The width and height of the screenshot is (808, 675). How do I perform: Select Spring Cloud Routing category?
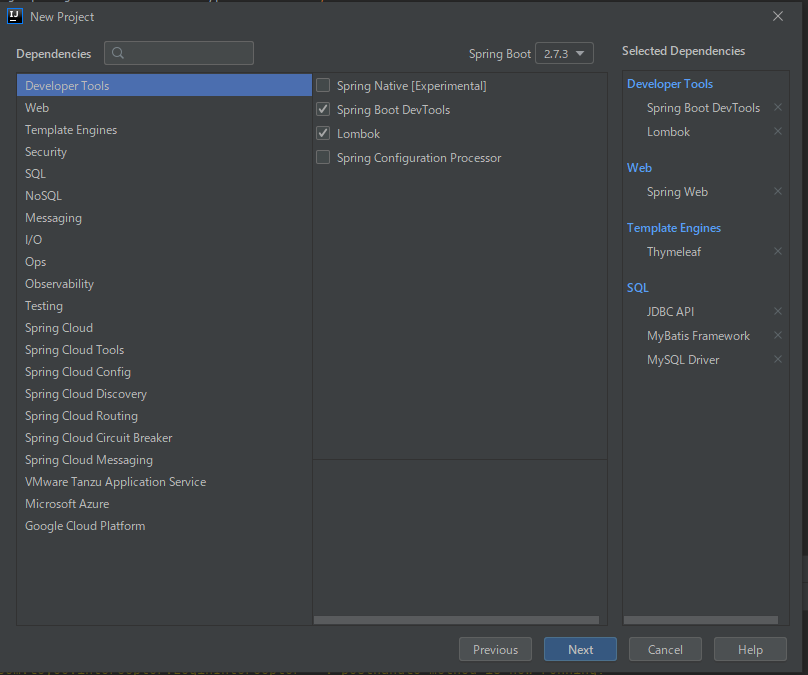164,416
